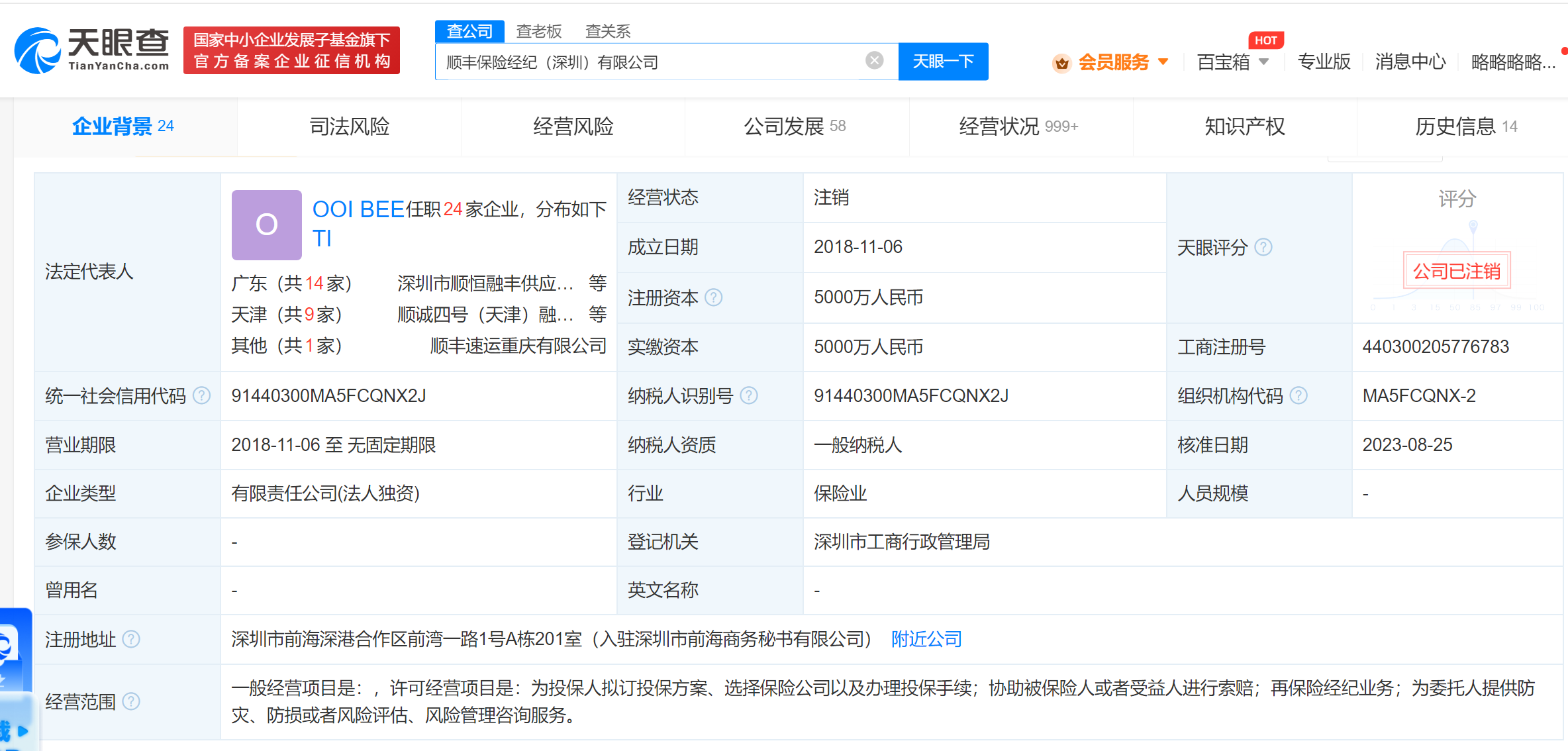Open the 消息中心 link
The height and width of the screenshot is (751, 1568).
tap(1410, 62)
